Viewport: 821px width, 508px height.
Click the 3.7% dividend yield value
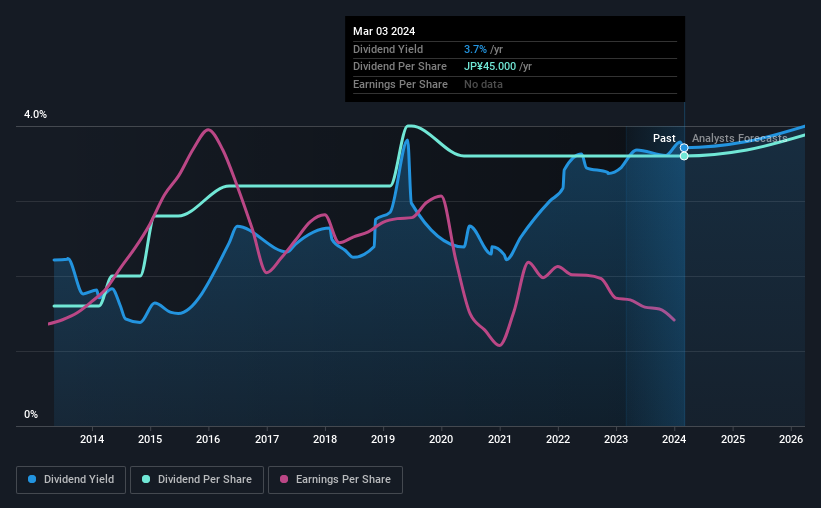pyautogui.click(x=475, y=49)
